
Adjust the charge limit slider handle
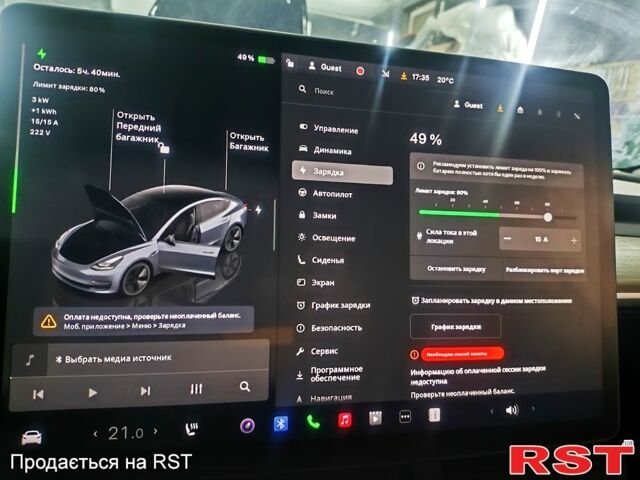(x=548, y=217)
